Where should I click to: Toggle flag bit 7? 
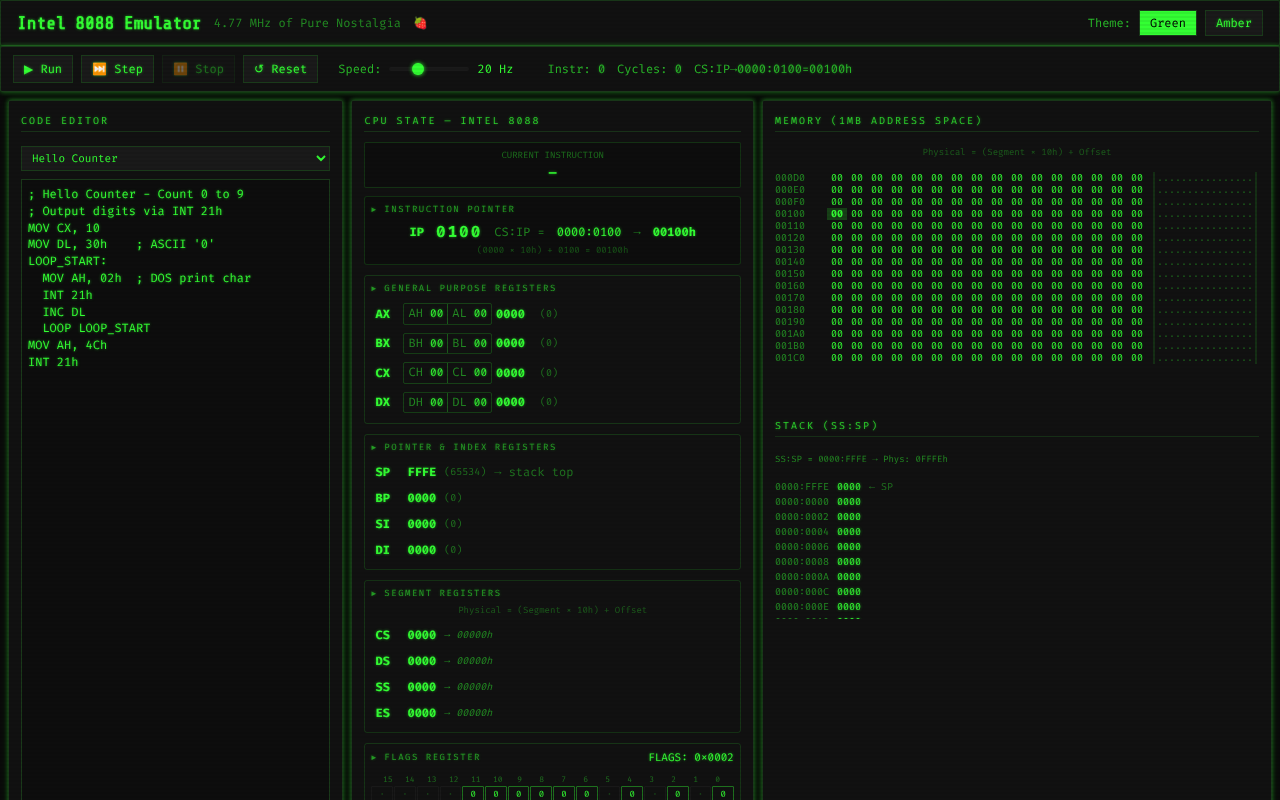(x=564, y=794)
